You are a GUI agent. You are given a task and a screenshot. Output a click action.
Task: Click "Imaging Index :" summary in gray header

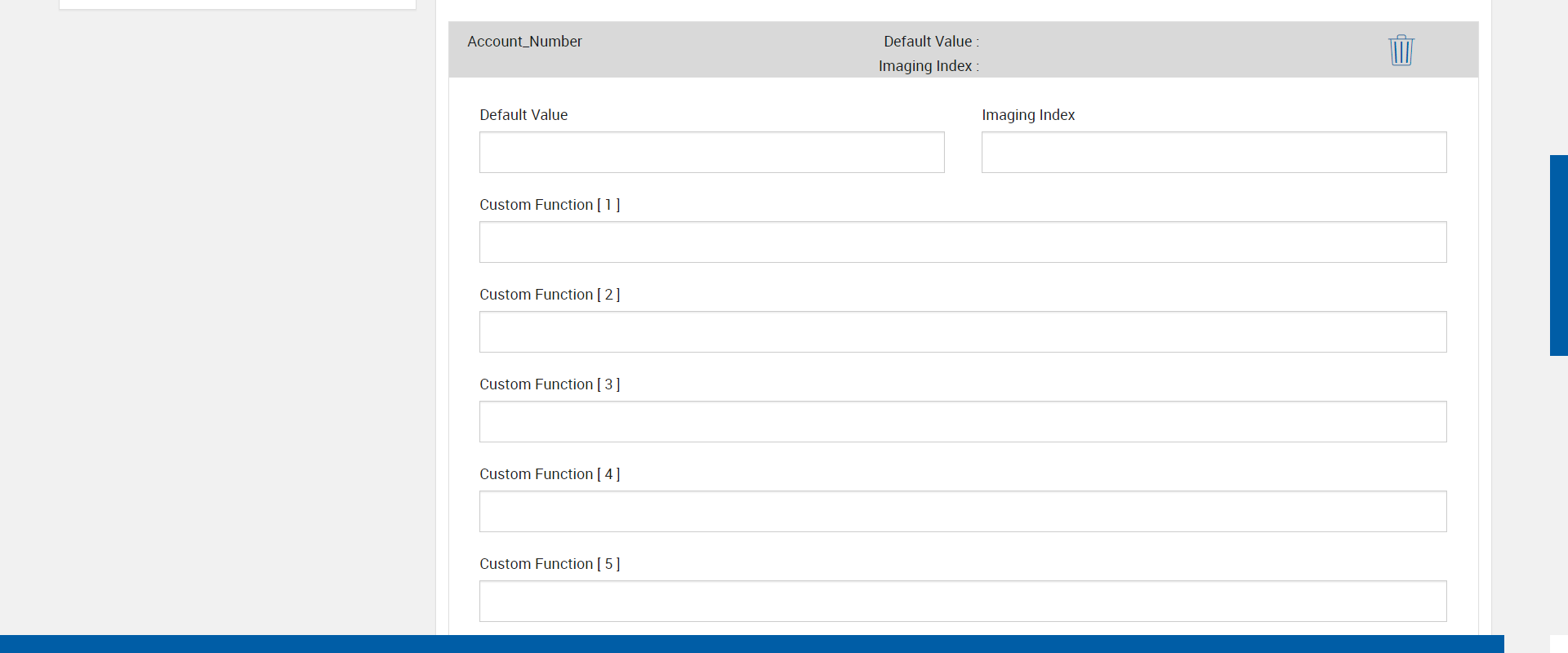[x=929, y=66]
